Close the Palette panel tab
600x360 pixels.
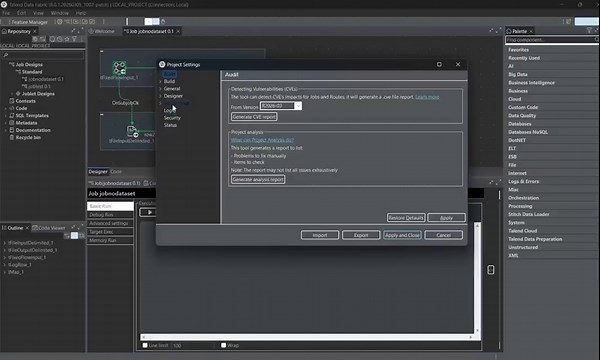[531, 31]
